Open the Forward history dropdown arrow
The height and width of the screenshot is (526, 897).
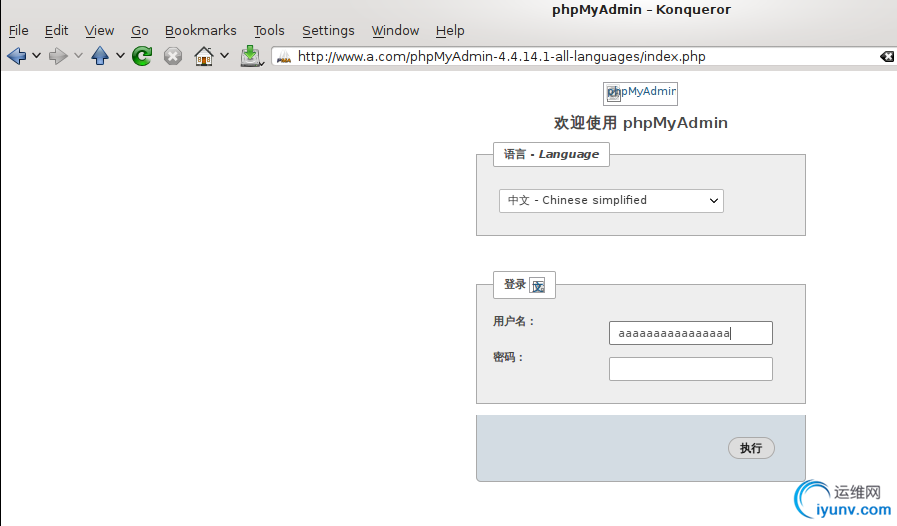[78, 56]
